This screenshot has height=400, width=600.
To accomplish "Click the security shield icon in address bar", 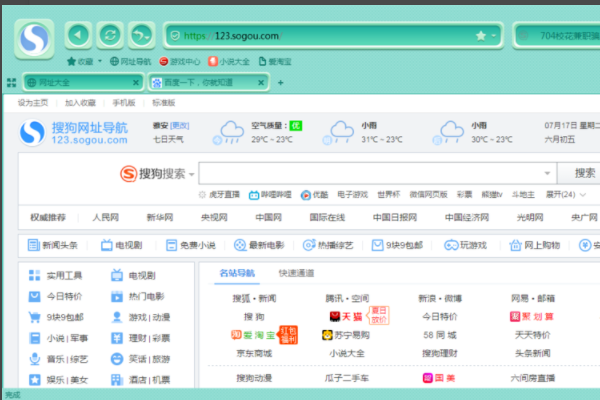I will click(175, 36).
